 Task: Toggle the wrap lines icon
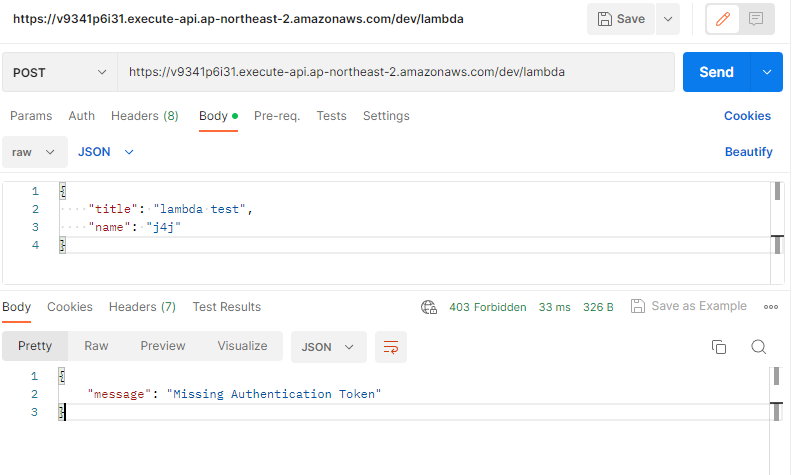click(391, 347)
